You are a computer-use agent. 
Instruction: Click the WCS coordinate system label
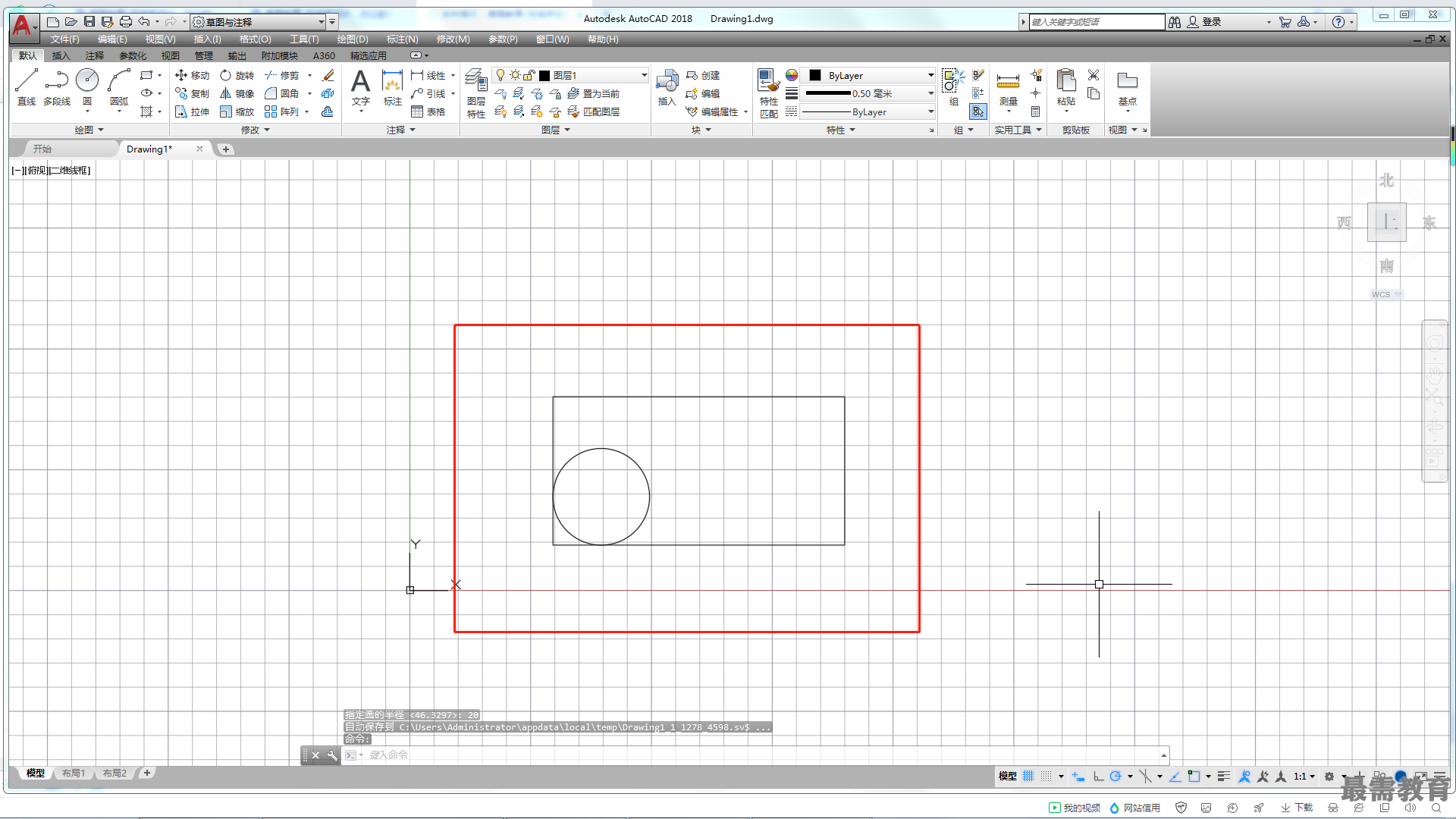(x=1381, y=294)
